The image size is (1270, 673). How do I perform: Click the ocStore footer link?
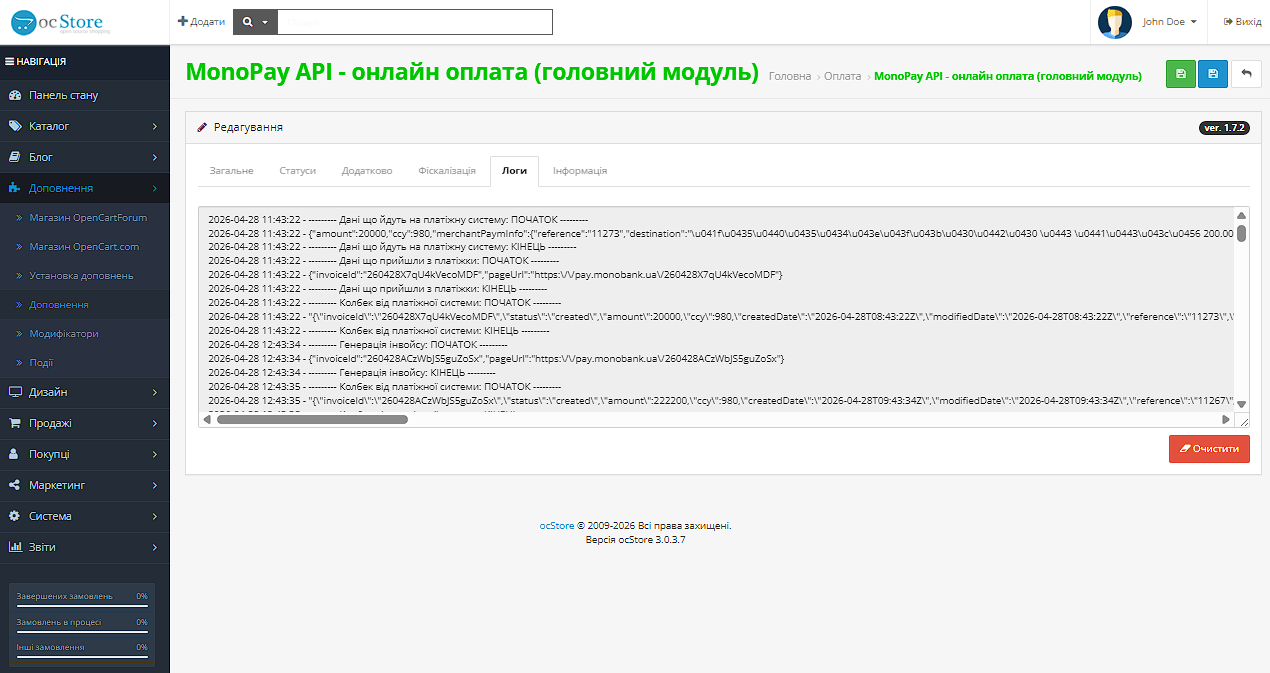[557, 525]
